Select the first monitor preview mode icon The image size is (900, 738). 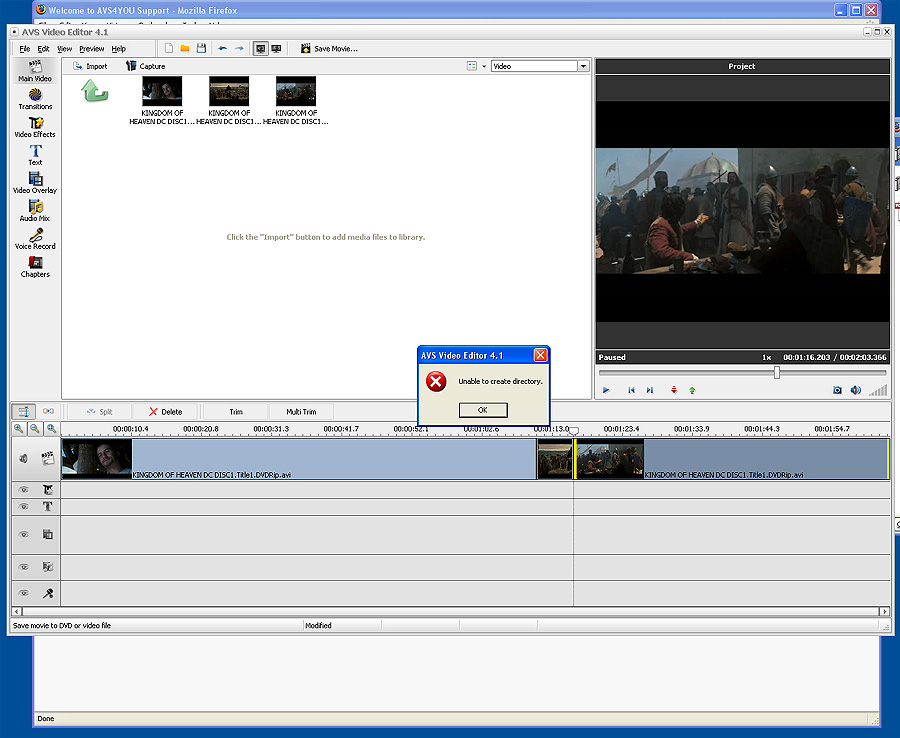tap(261, 49)
